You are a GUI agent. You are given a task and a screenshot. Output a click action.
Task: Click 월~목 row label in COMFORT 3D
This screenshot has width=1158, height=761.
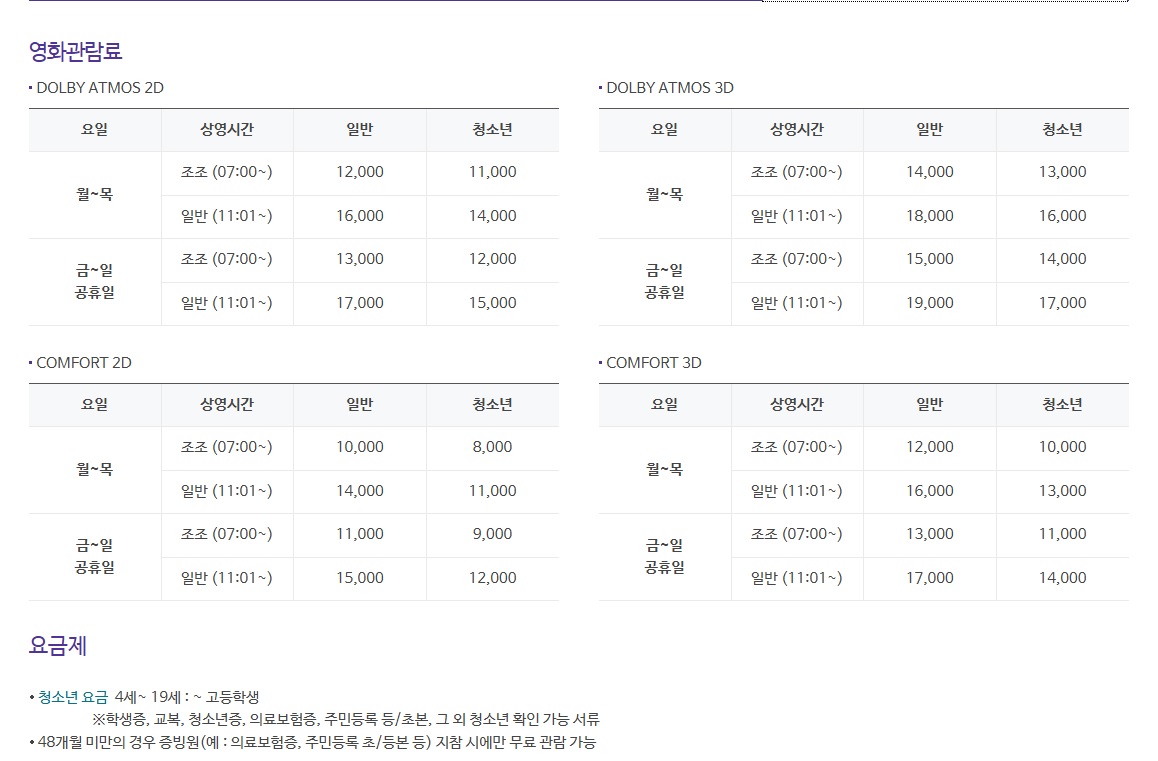(665, 469)
